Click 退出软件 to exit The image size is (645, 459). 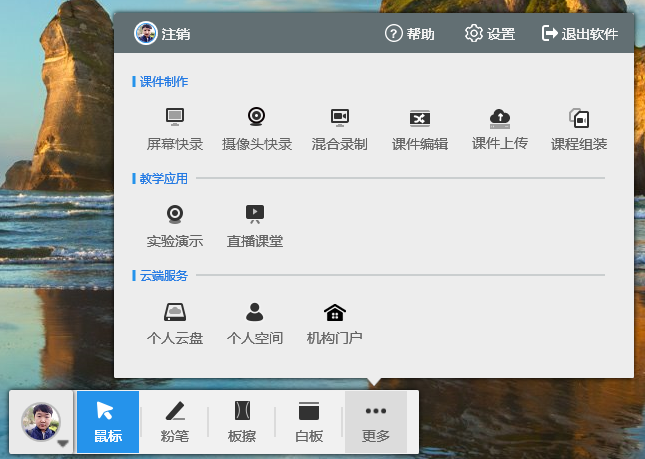pos(580,34)
